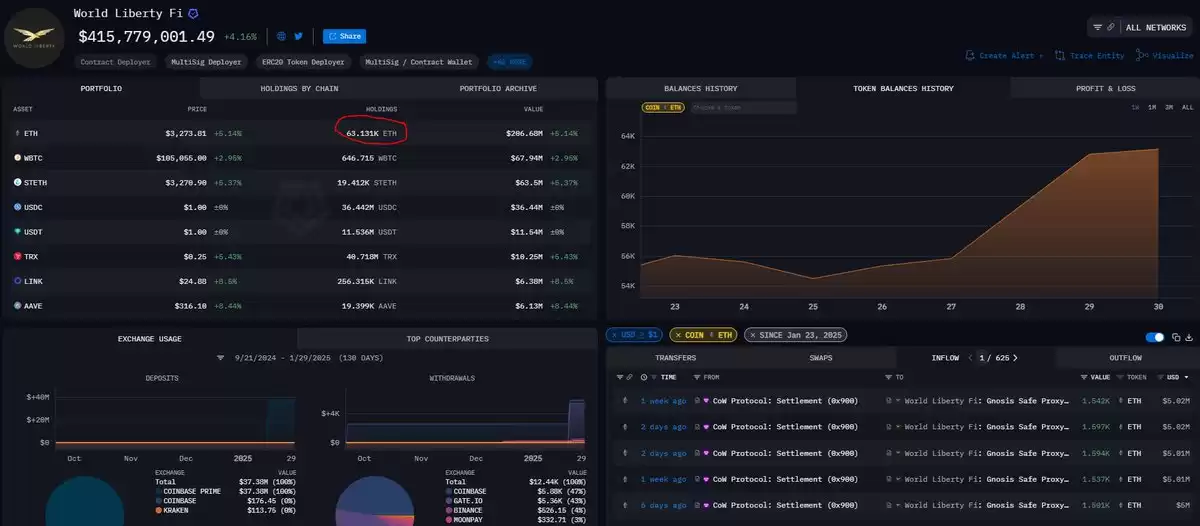Viewport: 1200px width, 526px height.
Task: Open the FROM column filter
Action: point(697,377)
